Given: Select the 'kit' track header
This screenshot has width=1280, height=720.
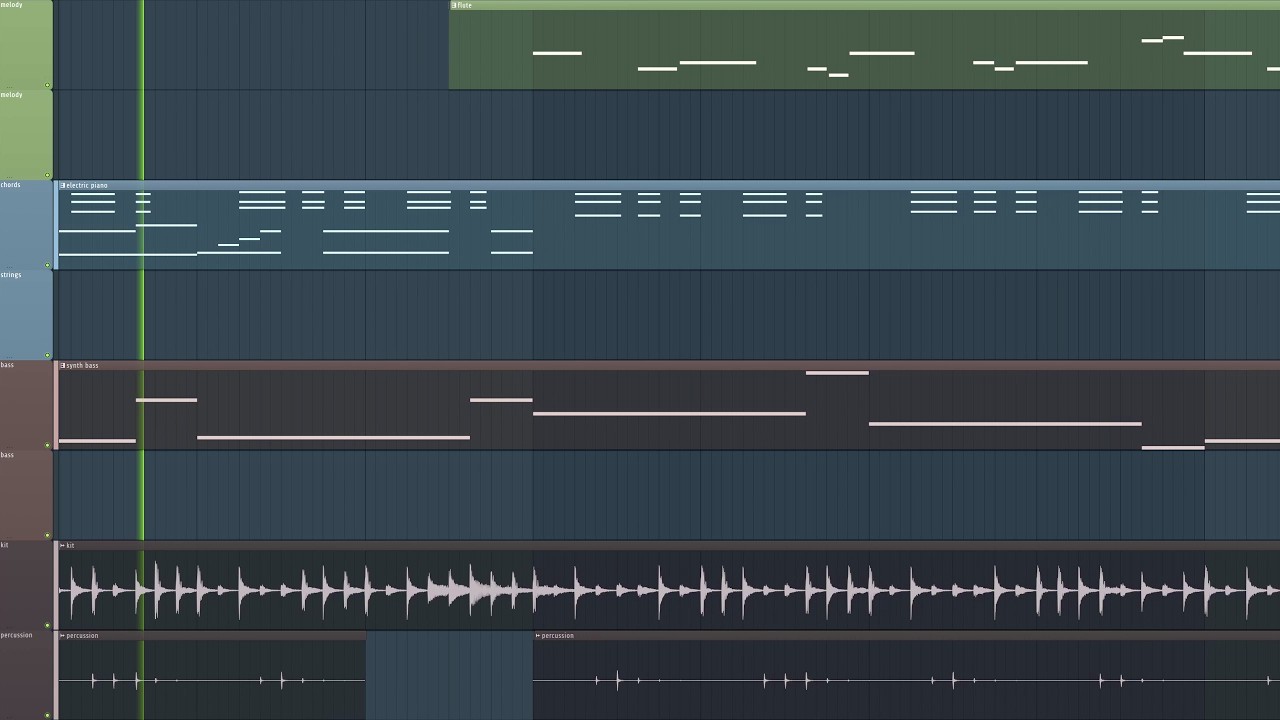Looking at the screenshot, I should 26,585.
